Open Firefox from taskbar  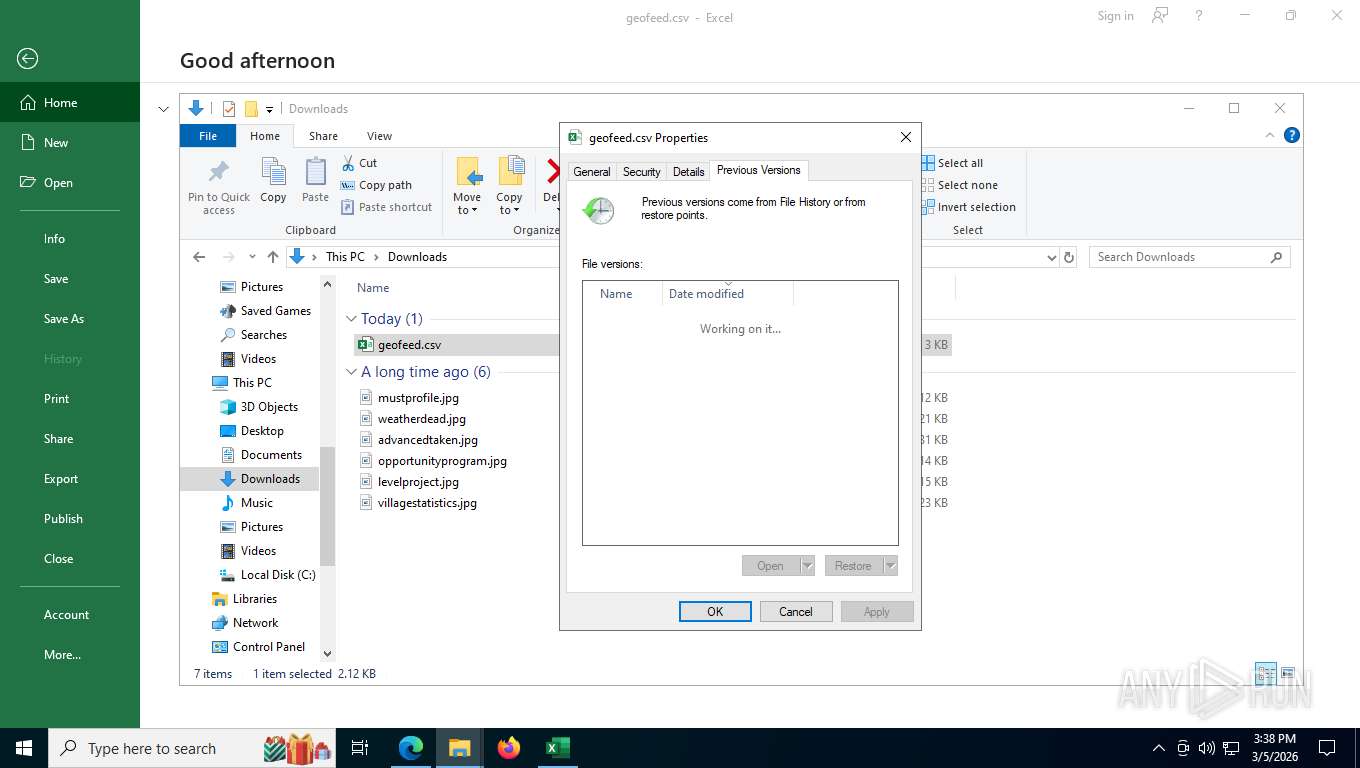point(509,748)
